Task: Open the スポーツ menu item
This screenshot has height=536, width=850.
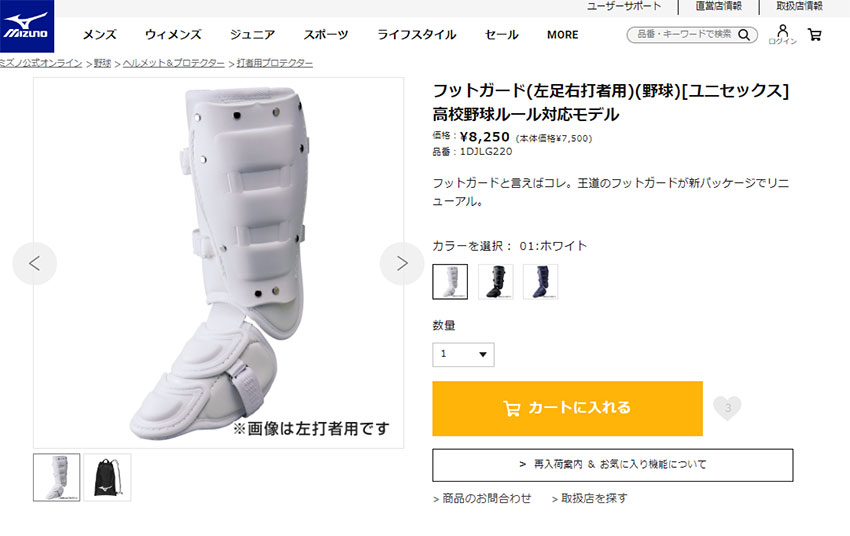Action: [326, 35]
